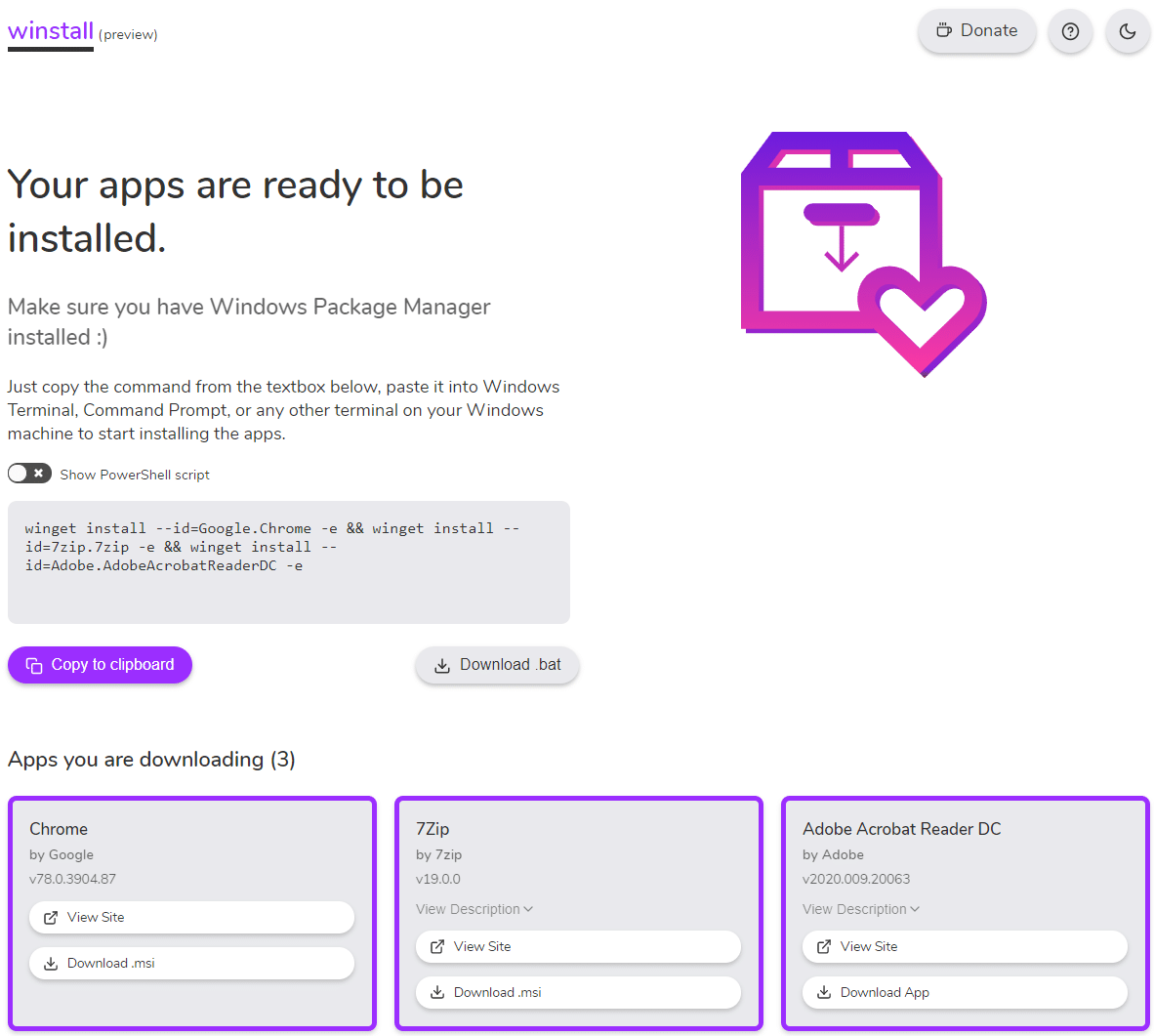The image size is (1154, 1036).
Task: Click Download App for Adobe Acrobat Reader
Action: click(965, 993)
